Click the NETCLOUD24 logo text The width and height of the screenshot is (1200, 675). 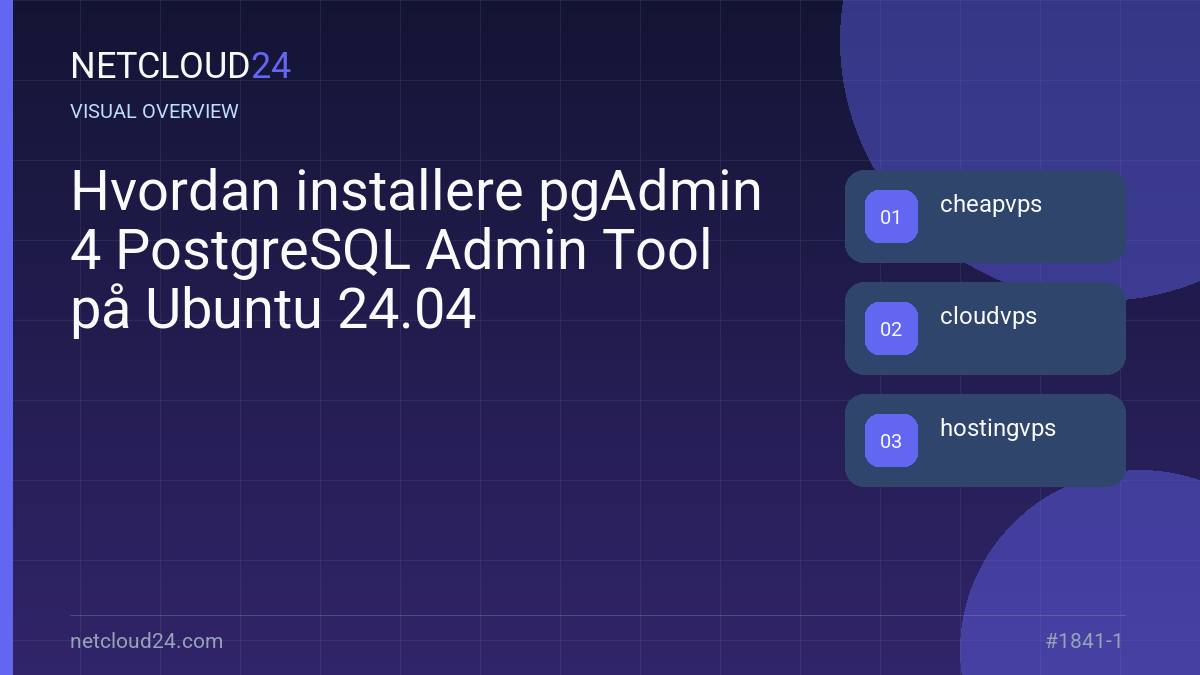181,66
